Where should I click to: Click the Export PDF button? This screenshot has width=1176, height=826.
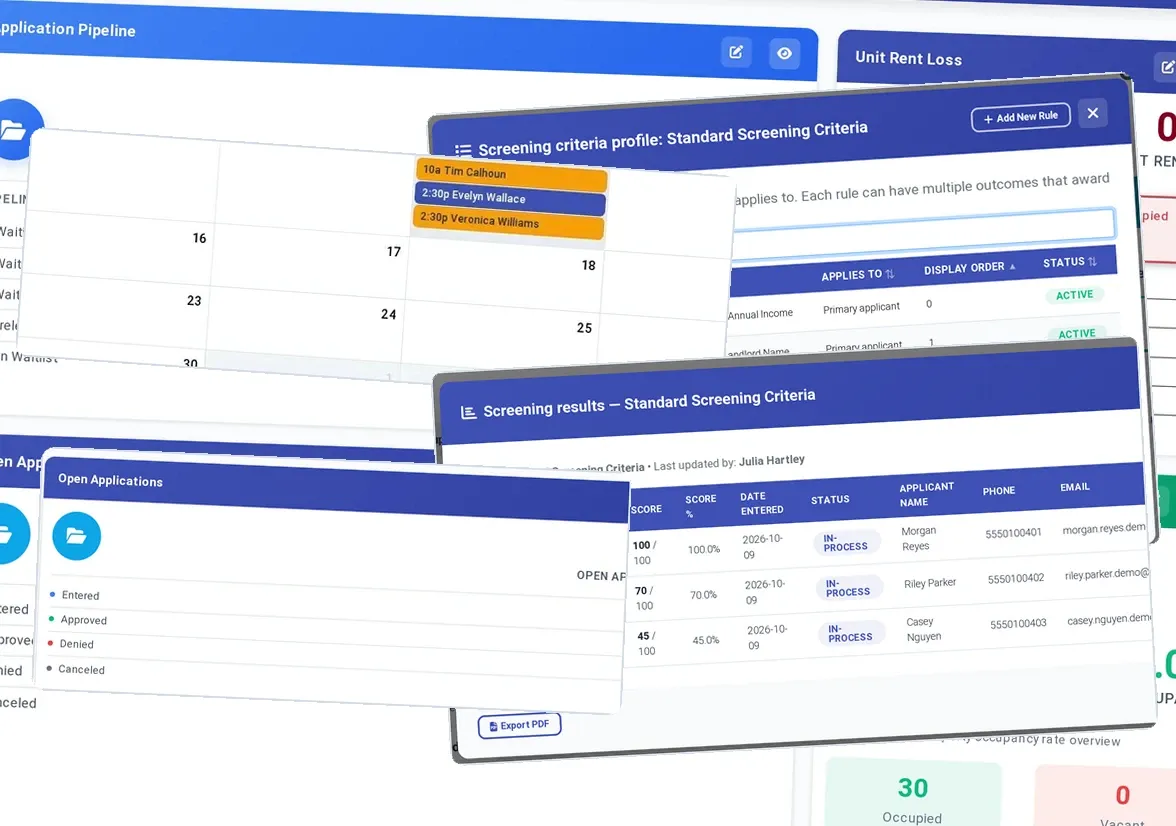pyautogui.click(x=519, y=725)
